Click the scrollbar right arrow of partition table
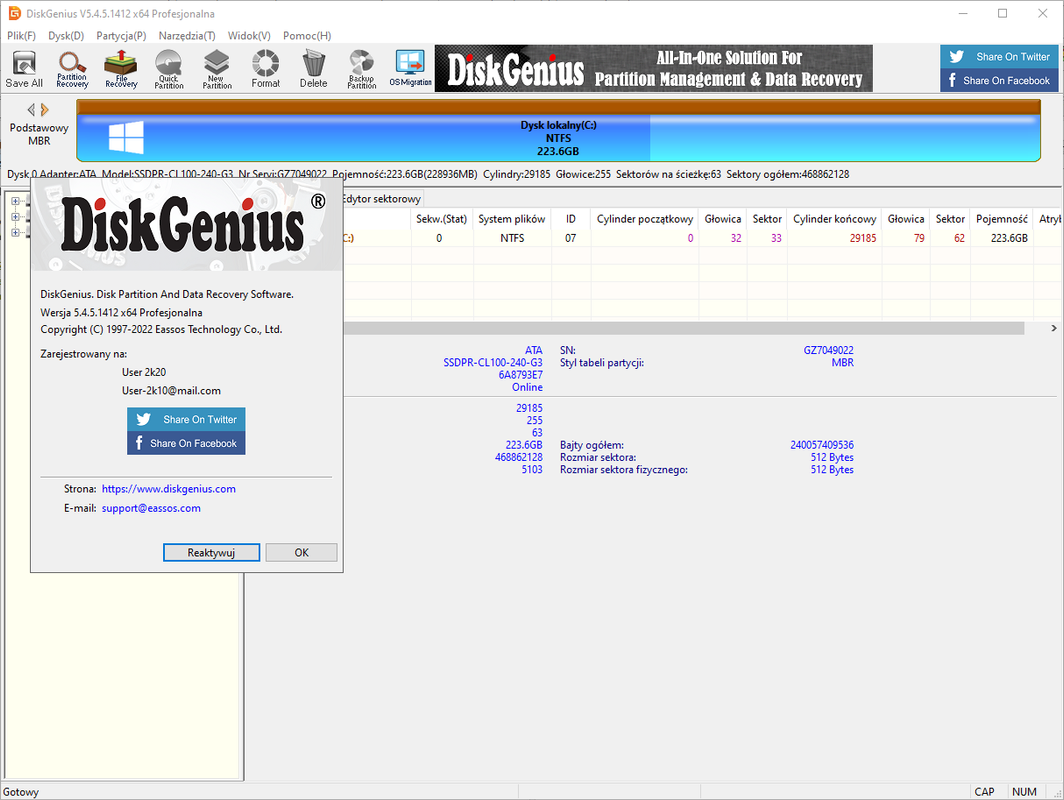This screenshot has height=800, width=1064. tap(1053, 328)
